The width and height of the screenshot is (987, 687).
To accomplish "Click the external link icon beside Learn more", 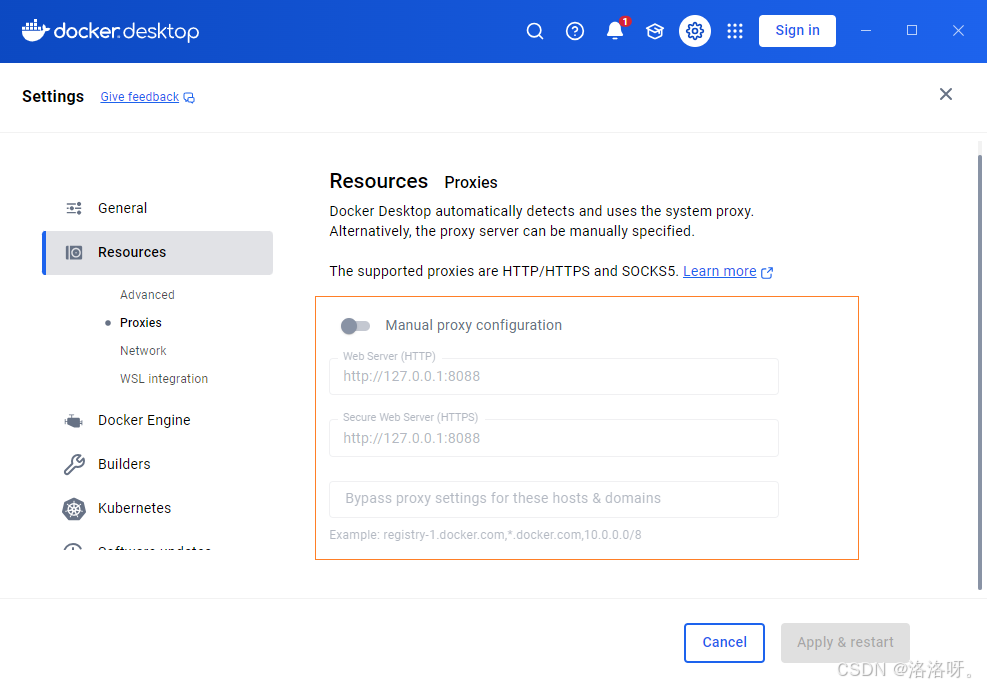I will pyautogui.click(x=767, y=272).
